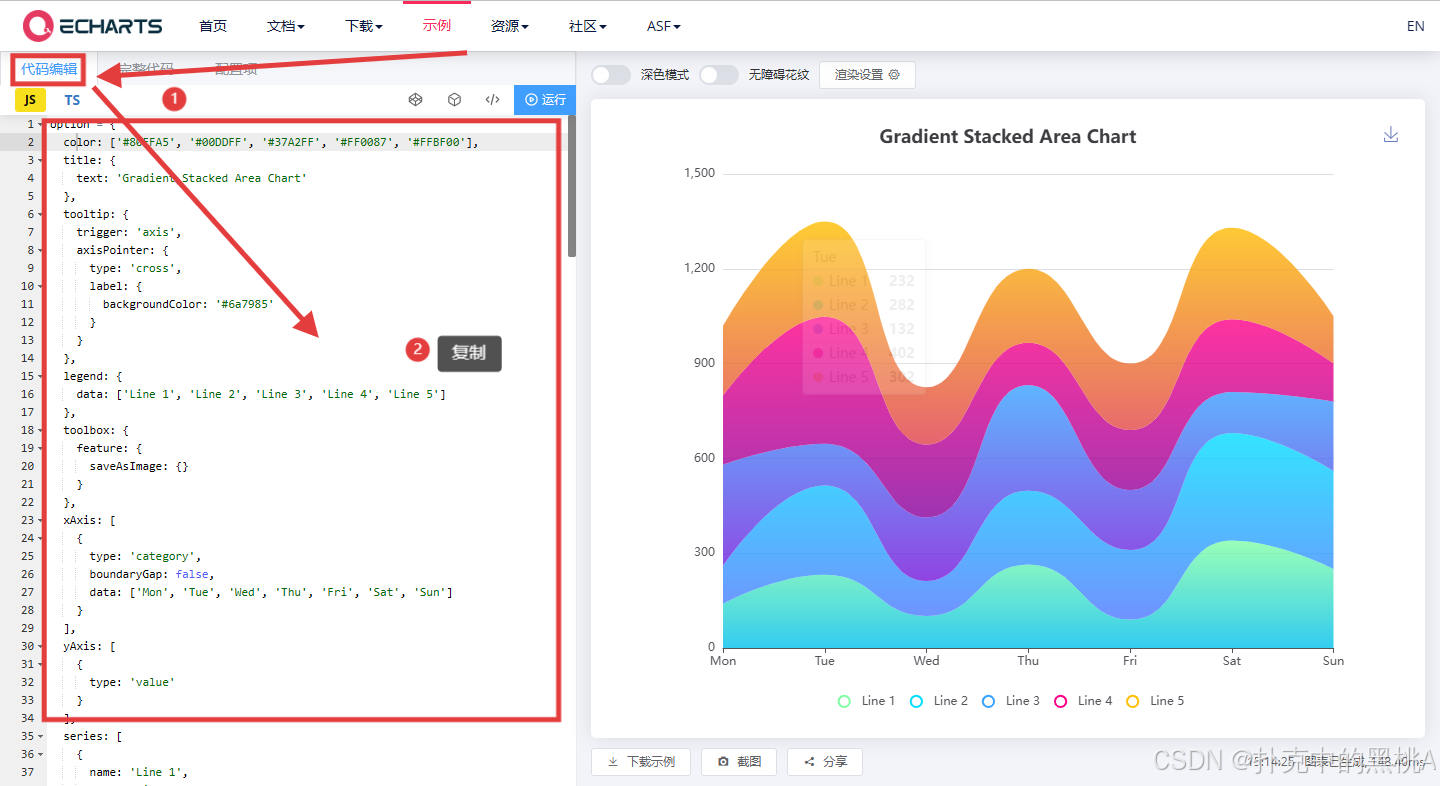Switch to the TS language badge

pos(72,100)
